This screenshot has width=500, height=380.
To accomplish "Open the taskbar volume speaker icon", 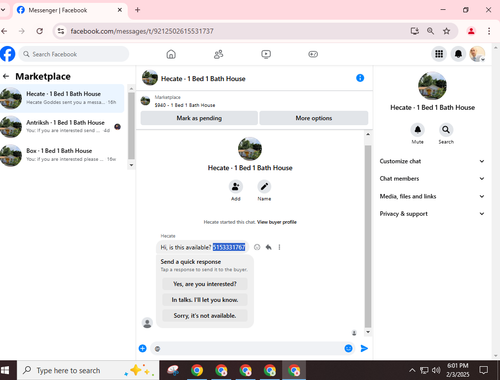I will pyautogui.click(x=436, y=370).
